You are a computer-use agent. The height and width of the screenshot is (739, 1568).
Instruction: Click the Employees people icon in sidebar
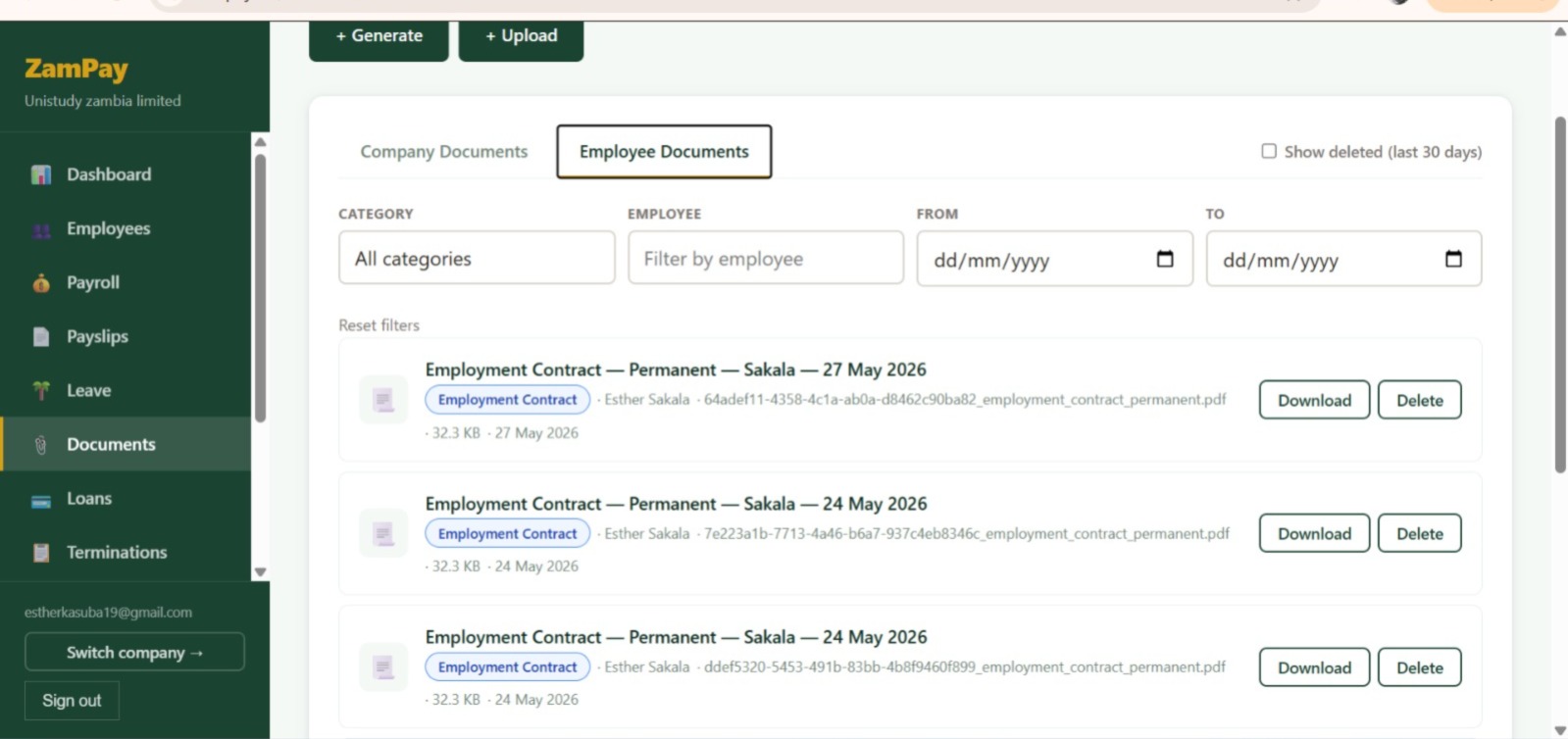tap(41, 230)
